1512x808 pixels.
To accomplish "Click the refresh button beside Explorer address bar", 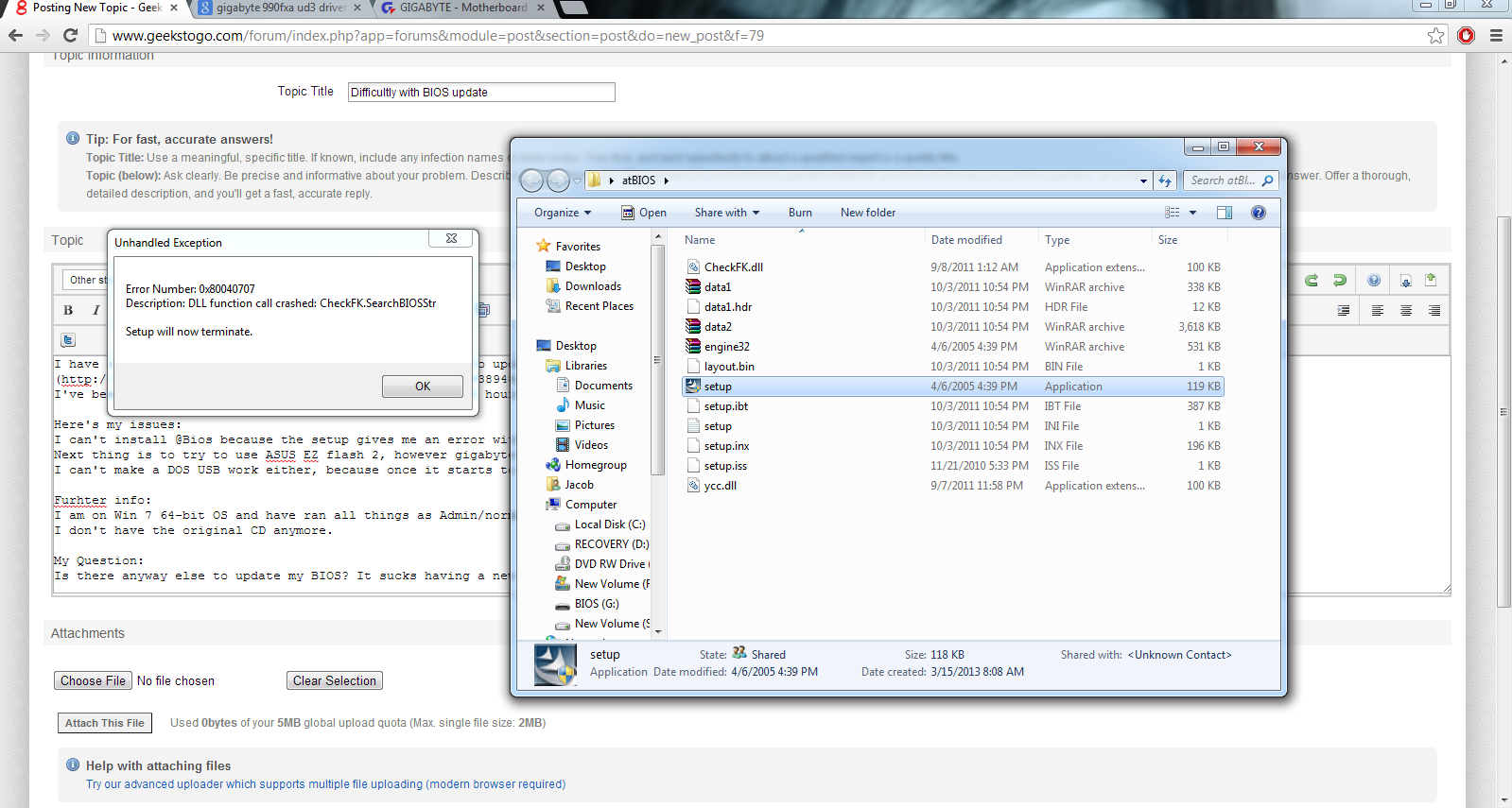I will point(1165,181).
